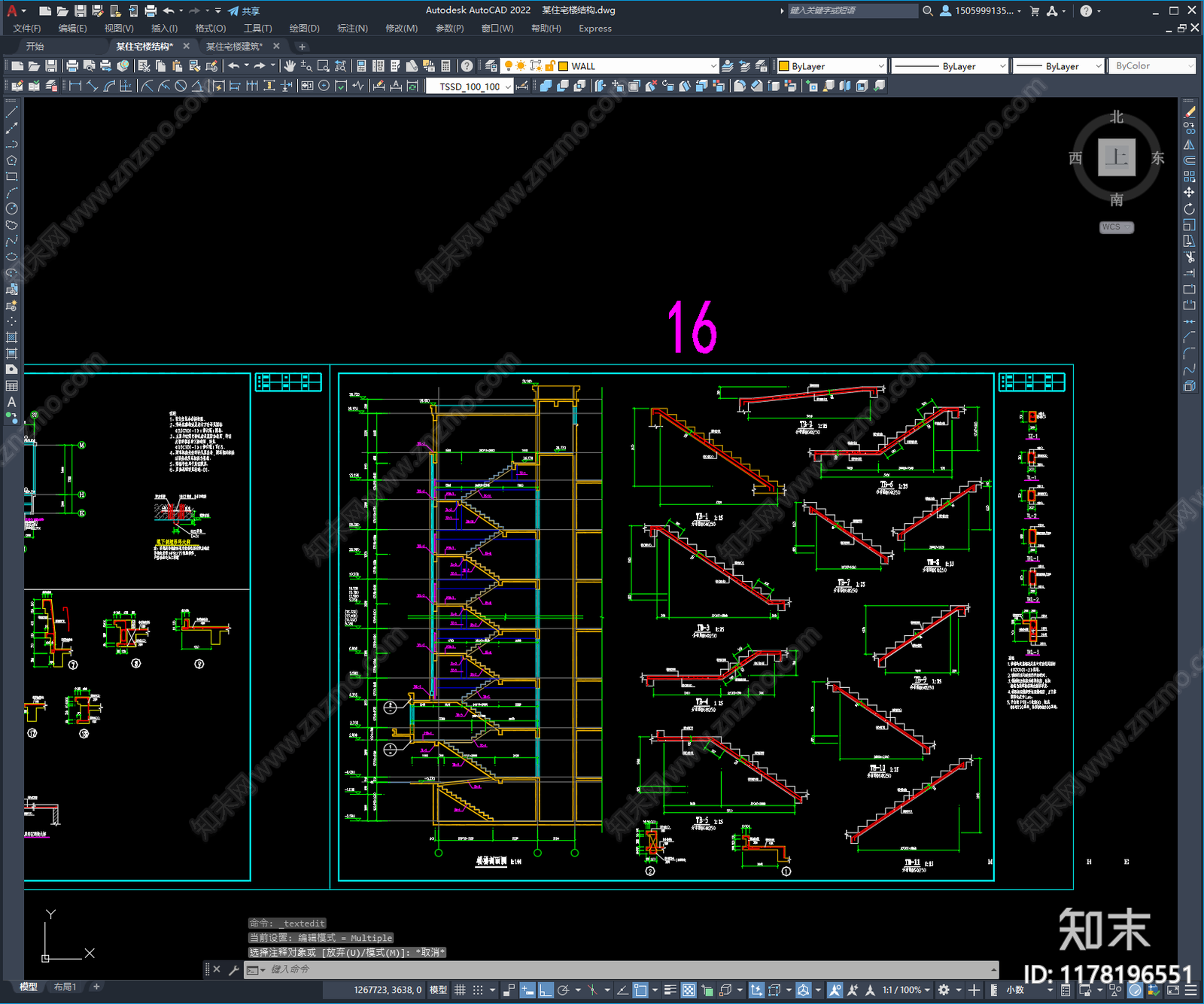This screenshot has width=1204, height=1004.
Task: Toggle Ortho mode in status bar
Action: 546,990
